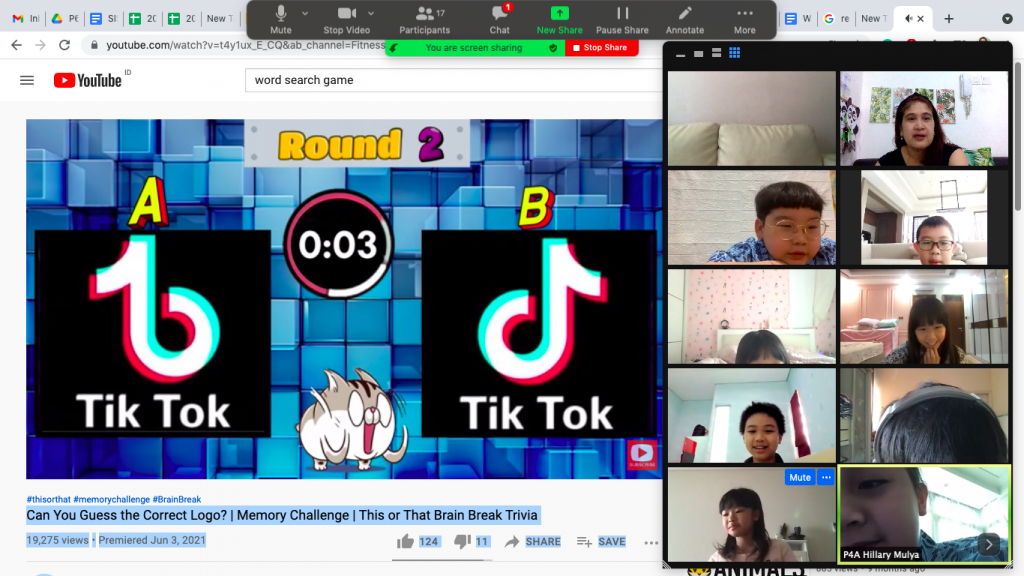Viewport: 1024px width, 576px height.
Task: Switch the video panel to grid view
Action: pyautogui.click(x=735, y=53)
